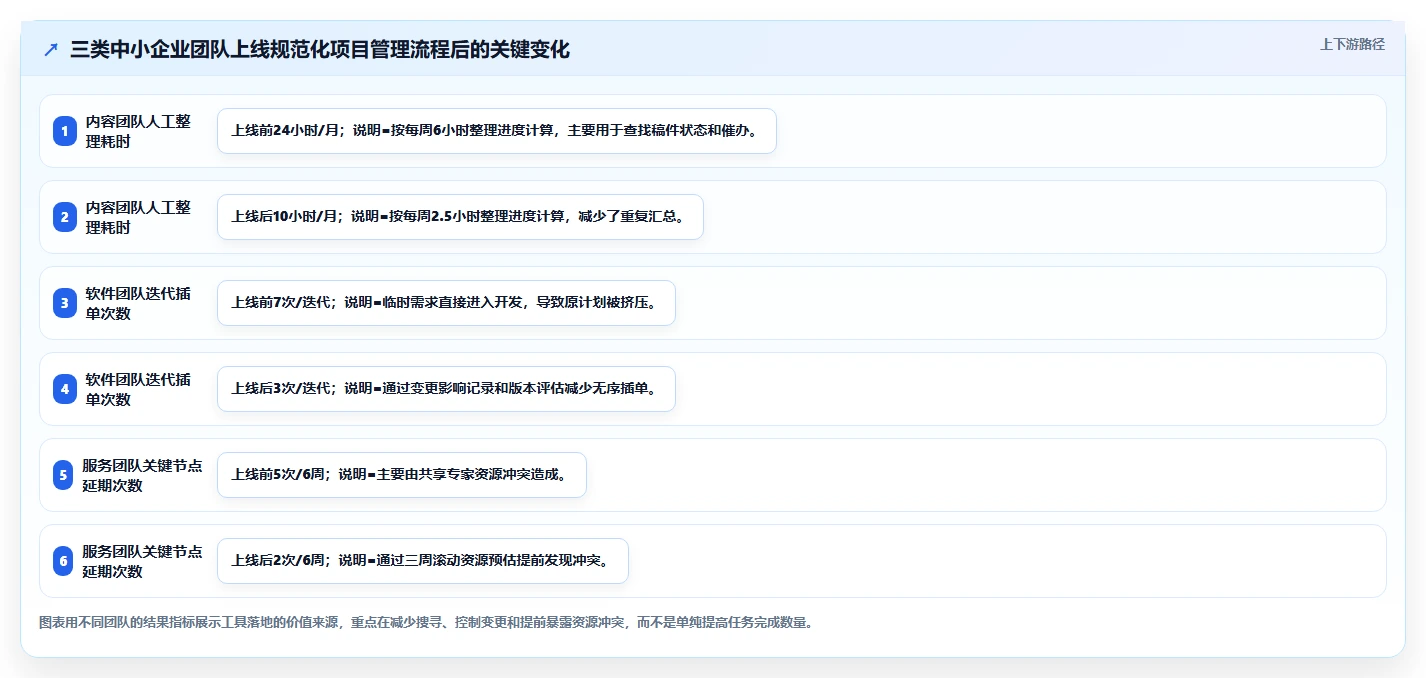1426x678 pixels.
Task: Select 内容团队人工整理耗时 label in row 2
Action: [x=138, y=217]
